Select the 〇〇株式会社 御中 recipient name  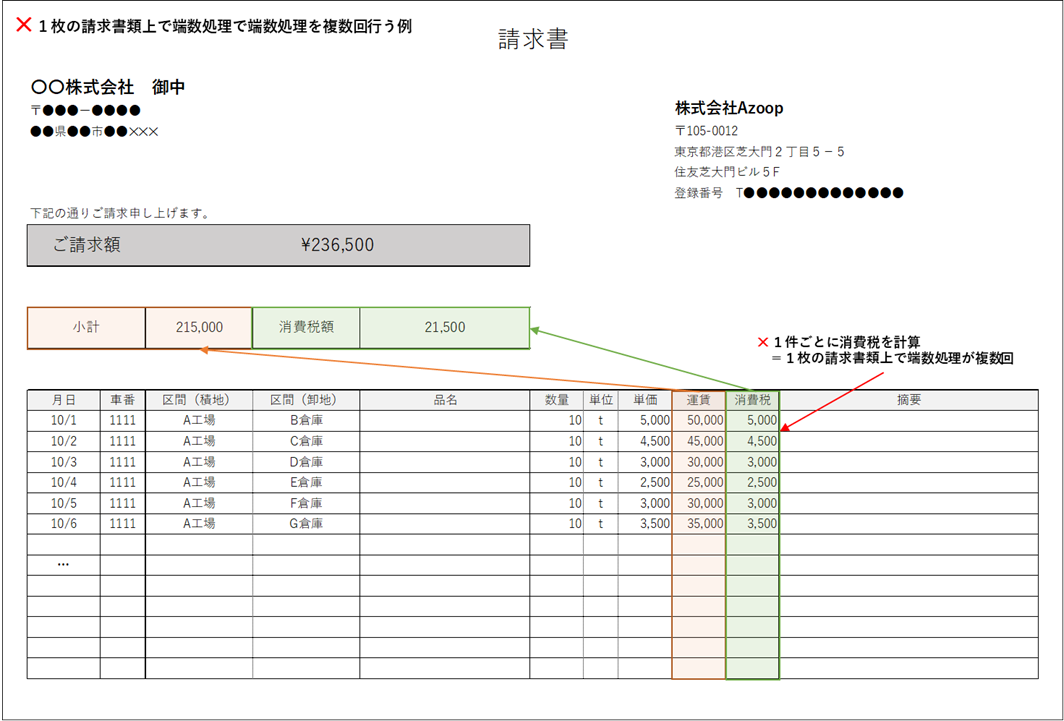[x=108, y=87]
